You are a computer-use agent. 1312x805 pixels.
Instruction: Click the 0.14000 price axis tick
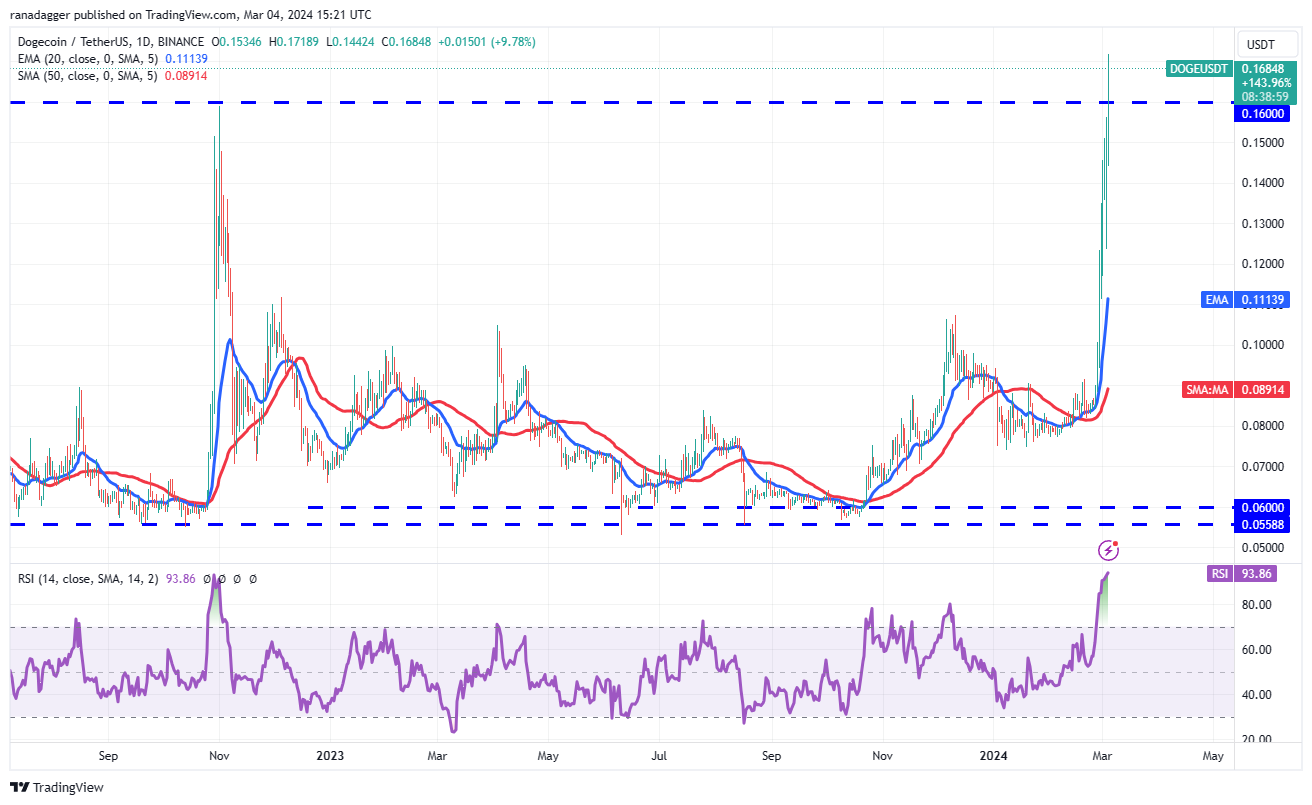point(1263,183)
